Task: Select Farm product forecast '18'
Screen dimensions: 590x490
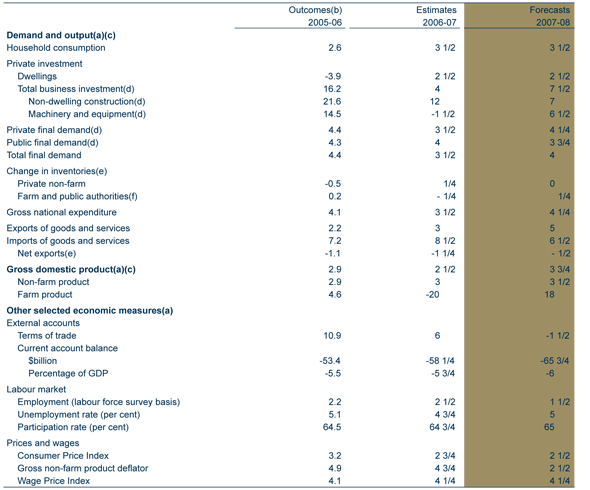Action: coord(549,295)
